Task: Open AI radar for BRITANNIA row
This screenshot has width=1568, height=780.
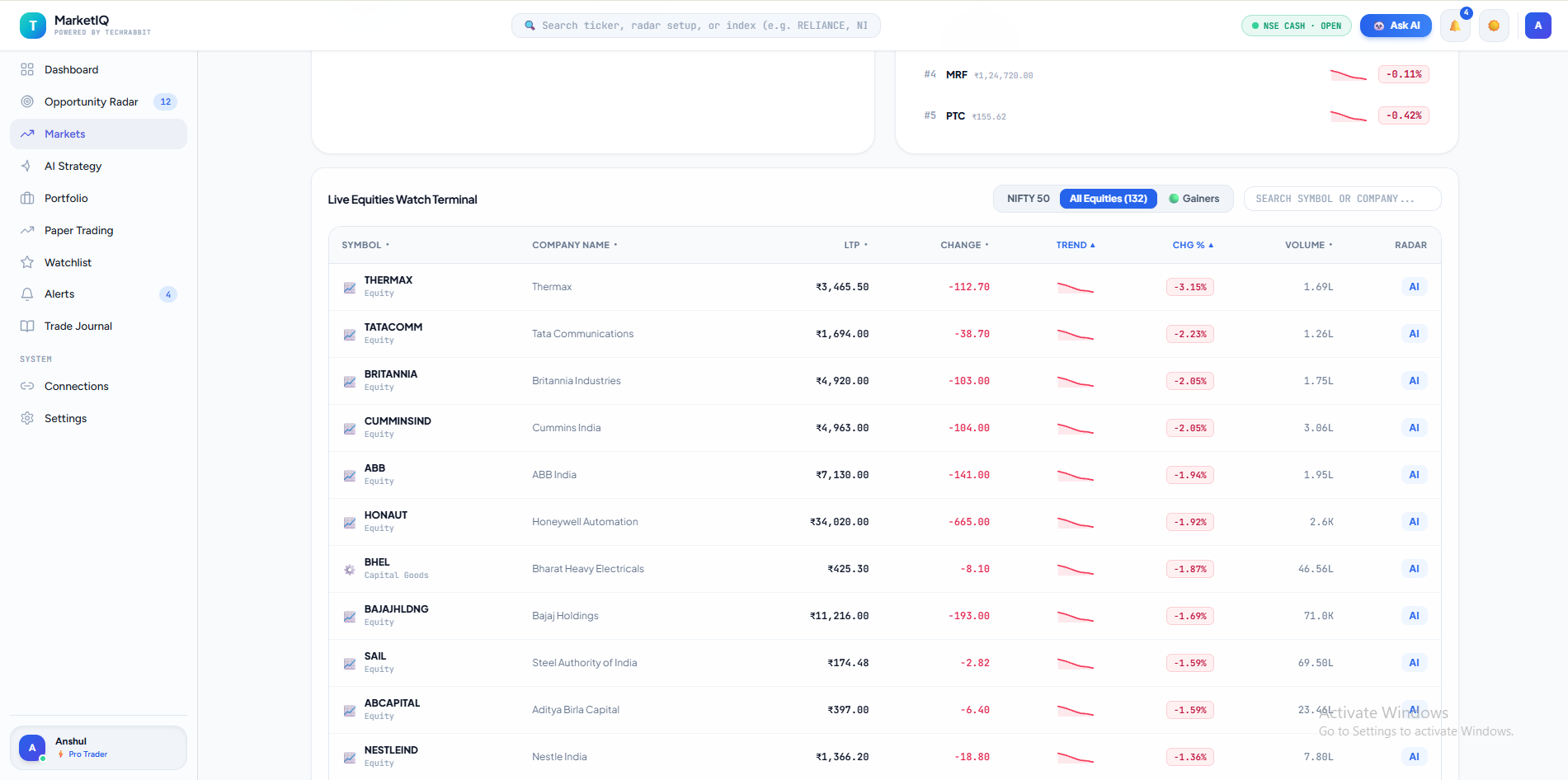Action: 1414,381
